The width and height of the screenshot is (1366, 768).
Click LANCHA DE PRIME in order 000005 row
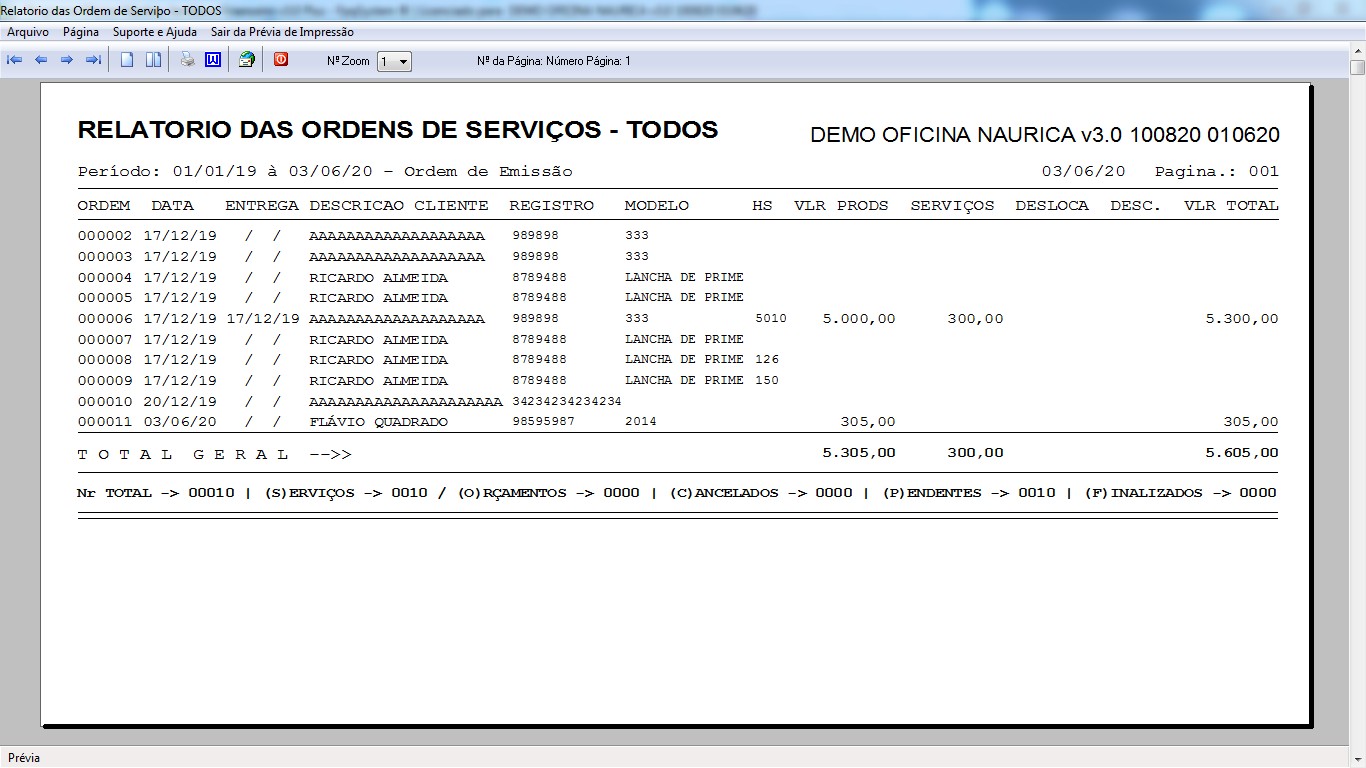(685, 297)
